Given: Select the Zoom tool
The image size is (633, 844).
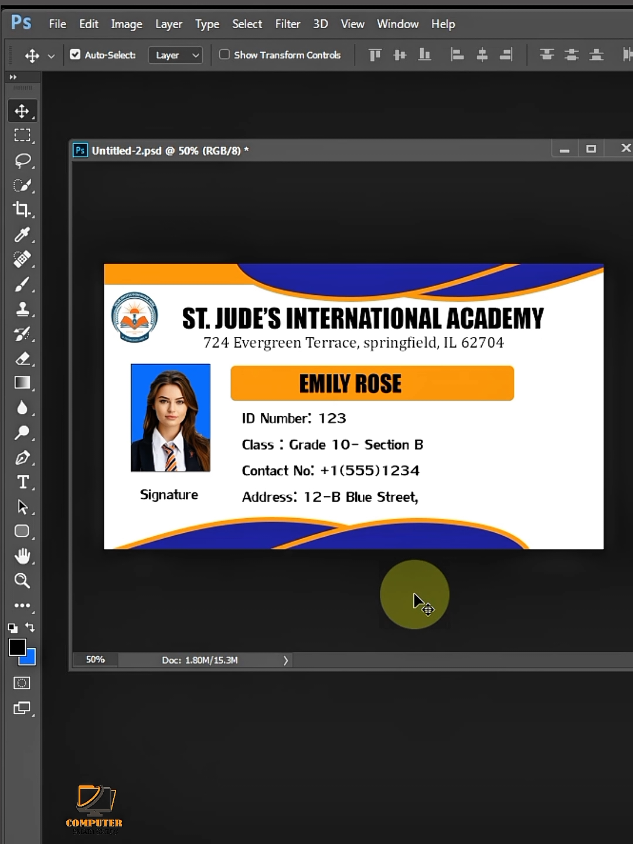Looking at the screenshot, I should pos(22,580).
